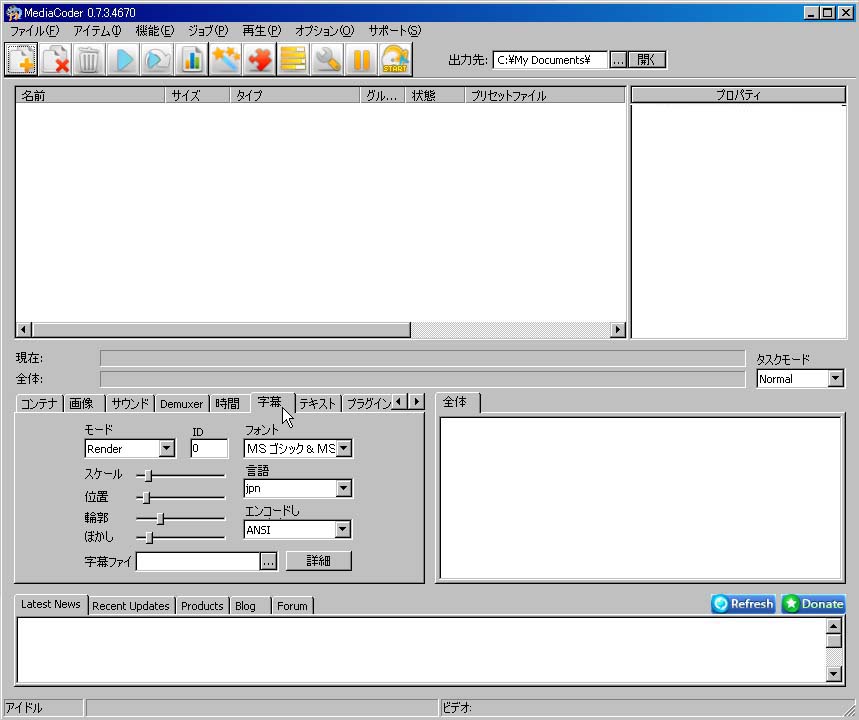859x720 pixels.
Task: Click the subtitle ID input field
Action: (209, 449)
